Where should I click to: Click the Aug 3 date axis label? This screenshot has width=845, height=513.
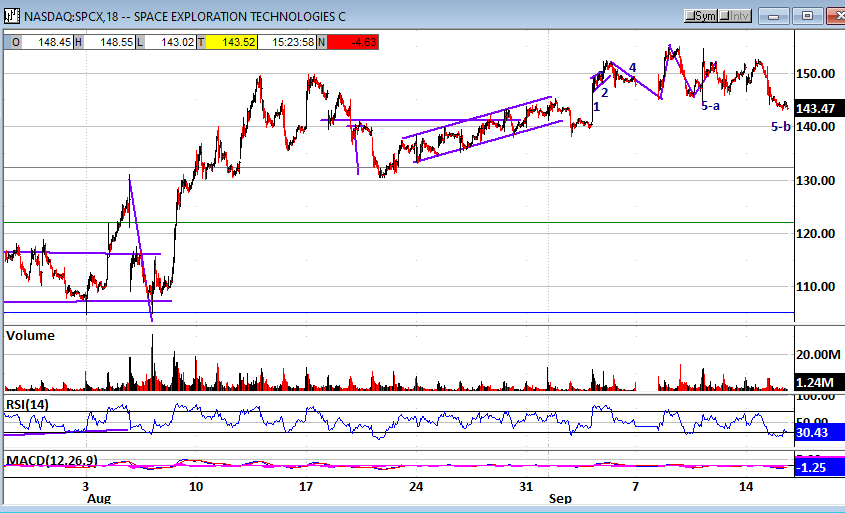[86, 487]
